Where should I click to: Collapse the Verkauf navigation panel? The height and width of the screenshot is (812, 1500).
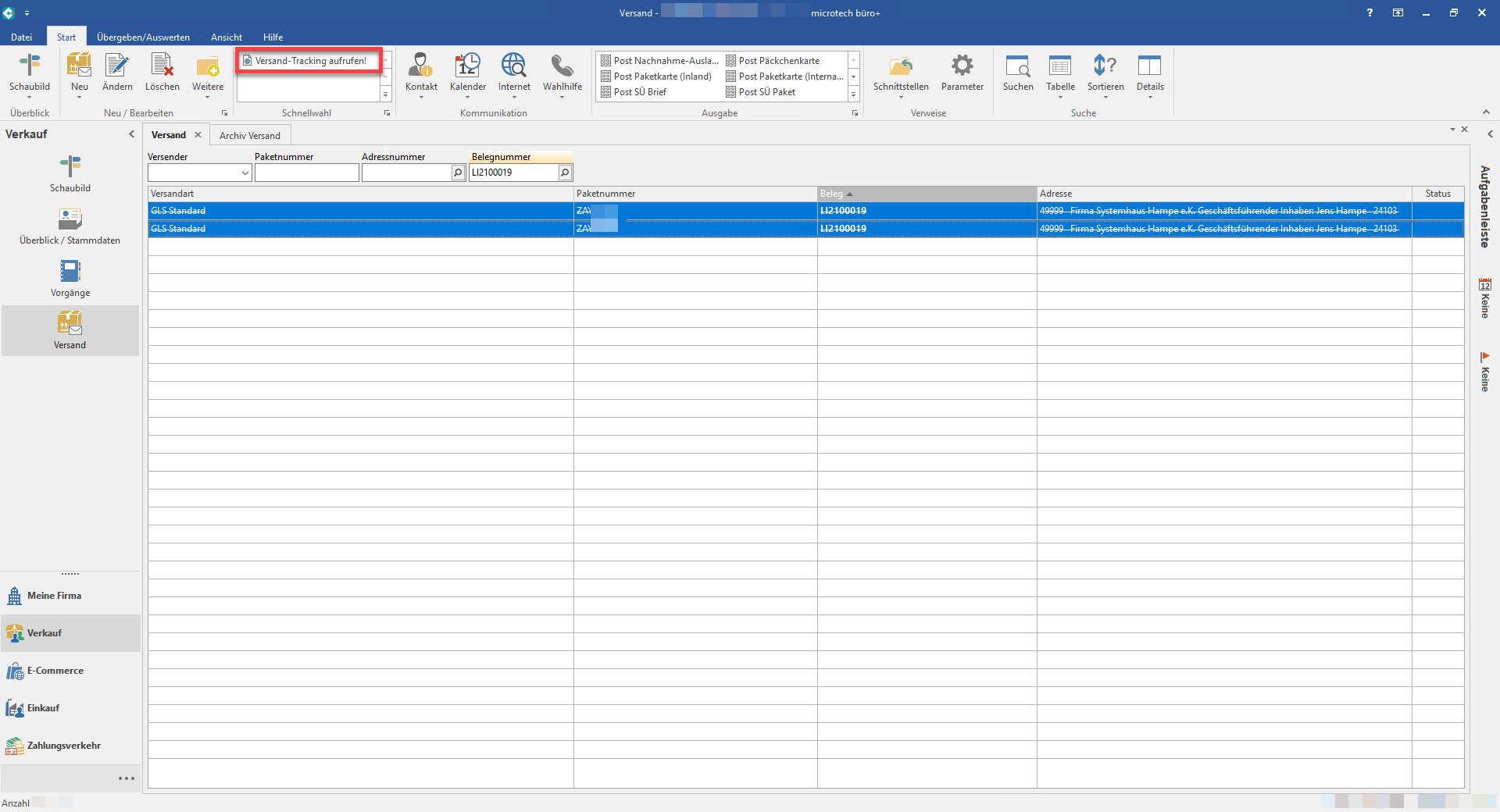point(131,134)
